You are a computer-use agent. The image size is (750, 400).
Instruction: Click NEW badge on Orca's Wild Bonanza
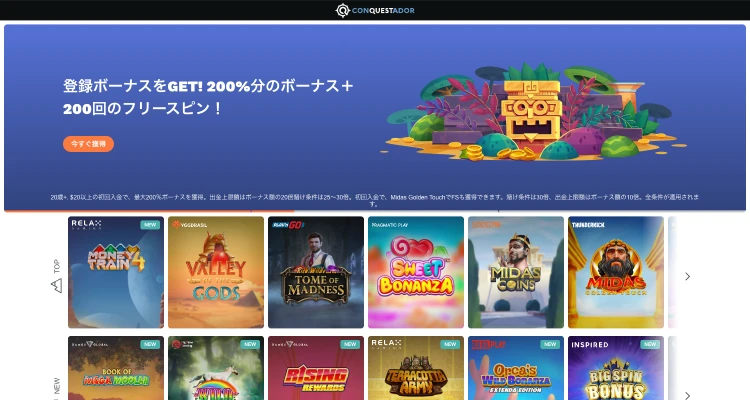tap(550, 344)
